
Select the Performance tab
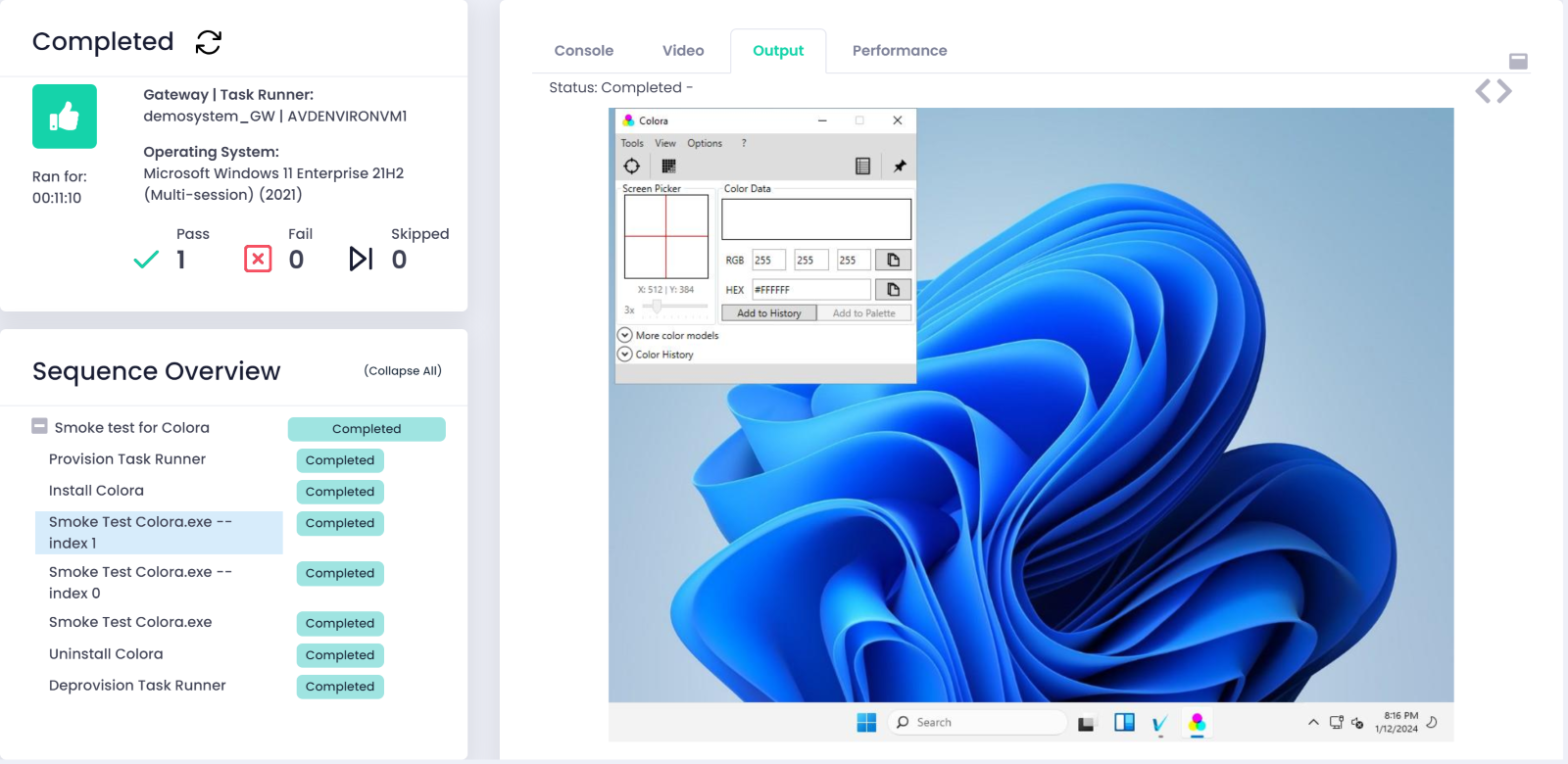click(x=899, y=51)
